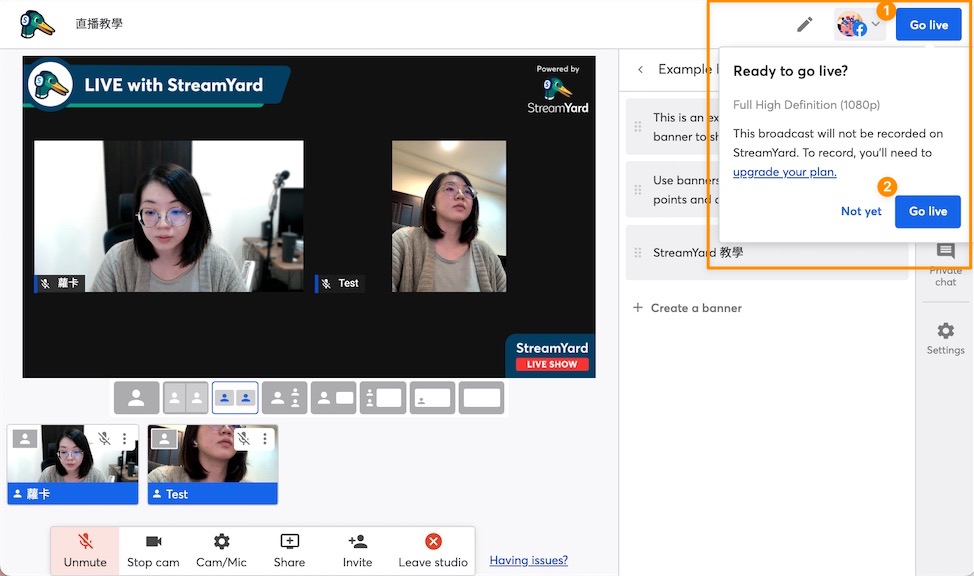The image size is (974, 576).
Task: Open Settings in the right sidebar
Action: (x=945, y=338)
